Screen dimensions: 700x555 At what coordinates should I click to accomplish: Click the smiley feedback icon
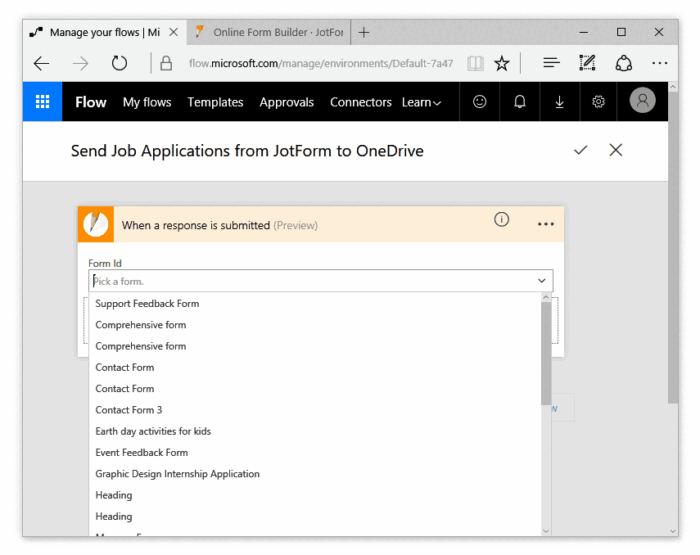480,102
